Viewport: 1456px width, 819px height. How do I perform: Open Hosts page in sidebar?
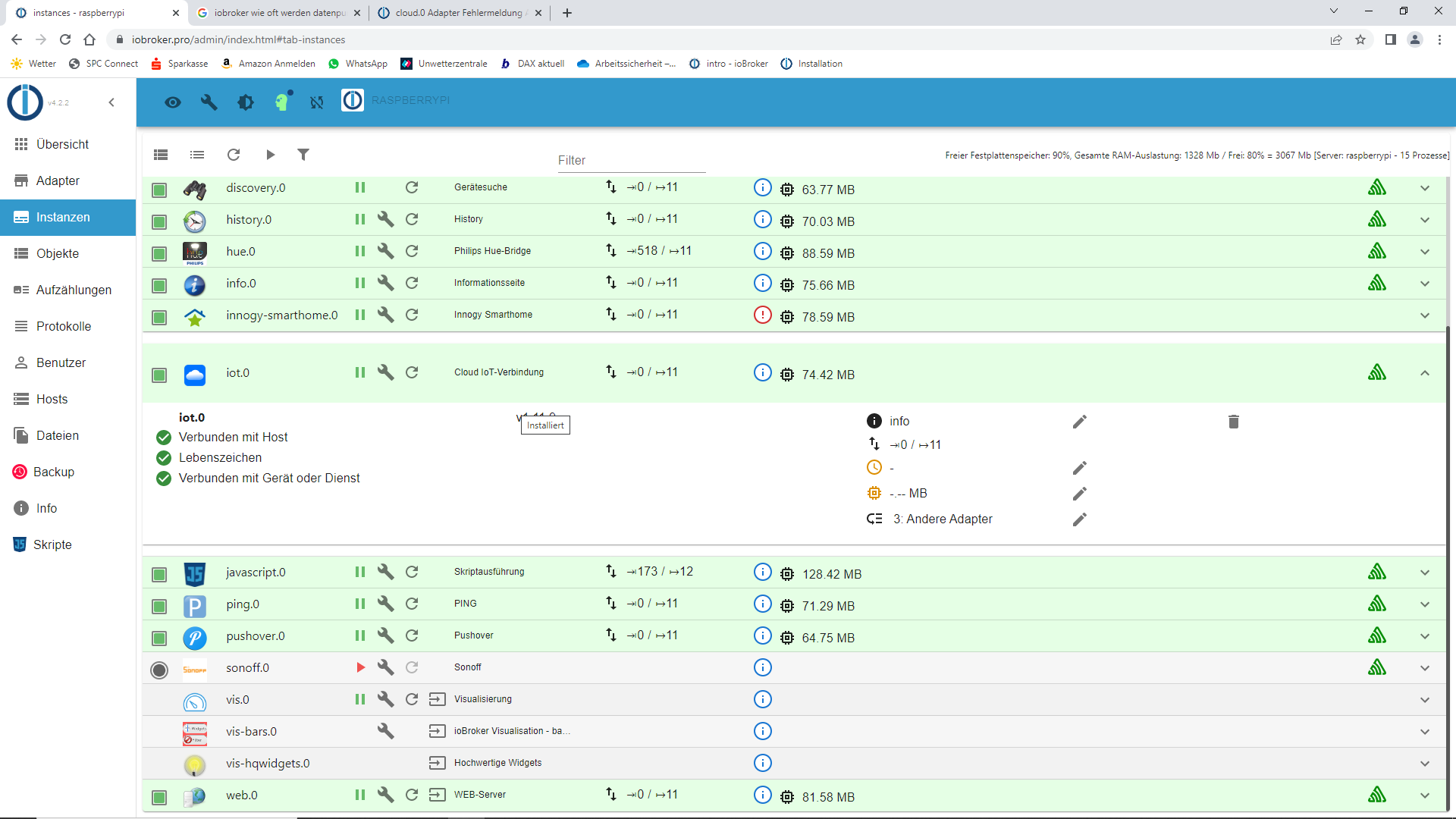coord(67,399)
